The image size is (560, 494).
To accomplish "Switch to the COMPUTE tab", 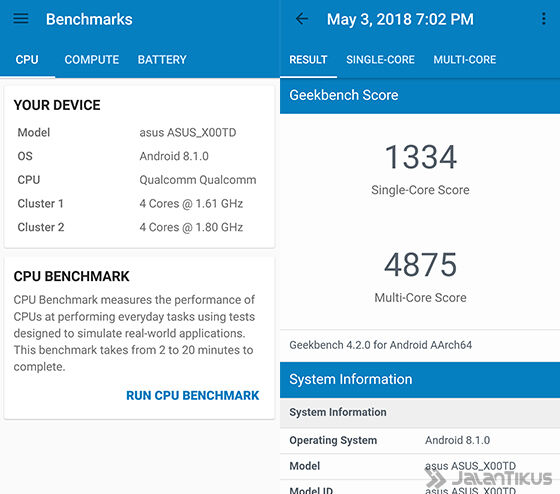I will [x=92, y=60].
